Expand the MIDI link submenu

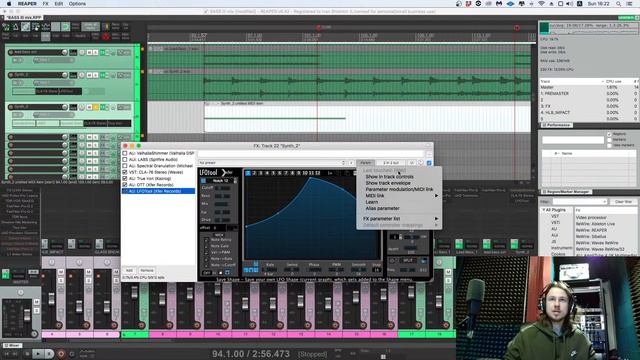399,196
